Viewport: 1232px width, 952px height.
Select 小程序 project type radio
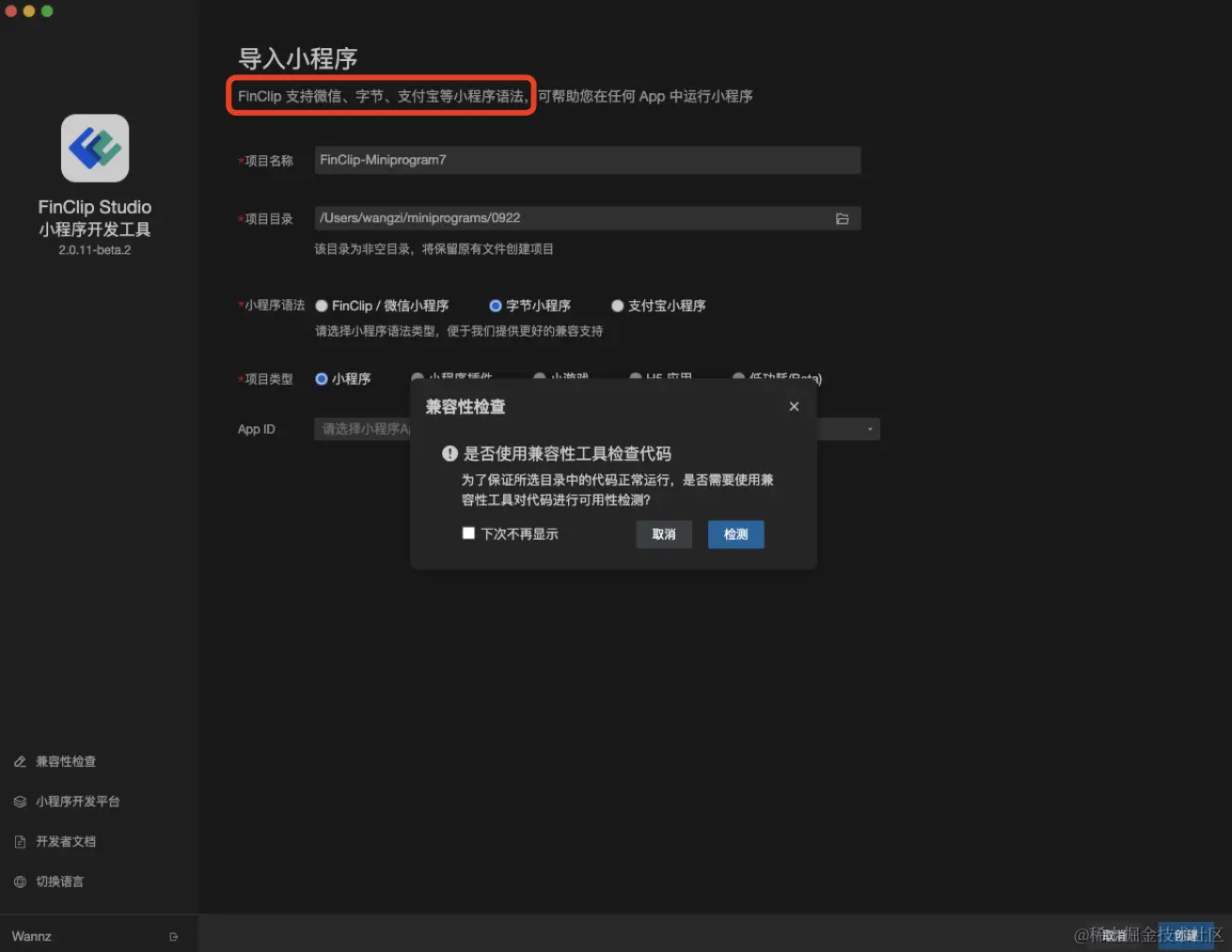[322, 379]
